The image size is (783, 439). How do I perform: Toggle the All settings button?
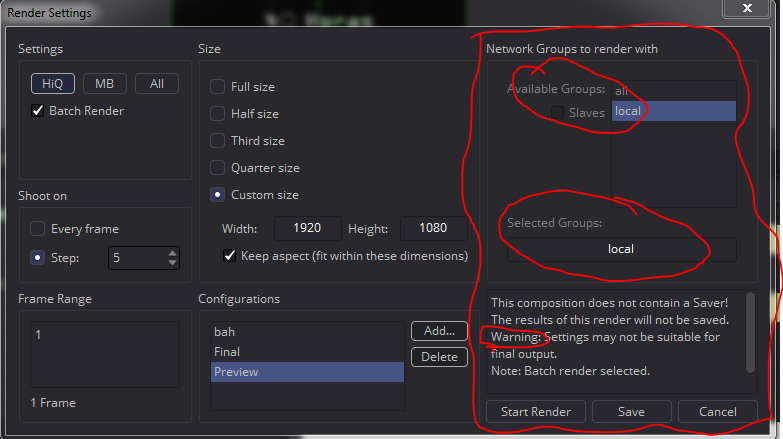157,83
